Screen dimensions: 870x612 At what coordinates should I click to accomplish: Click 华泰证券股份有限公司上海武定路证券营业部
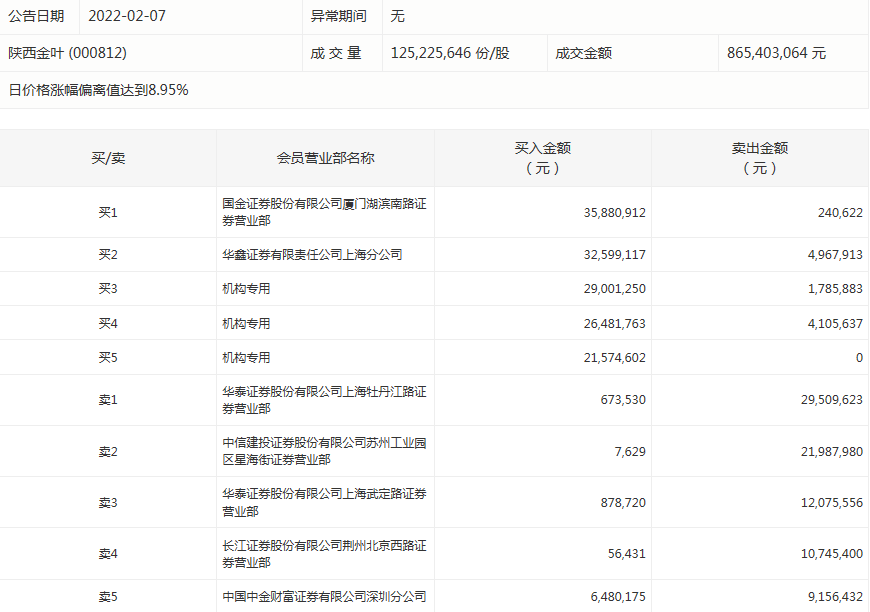(324, 502)
